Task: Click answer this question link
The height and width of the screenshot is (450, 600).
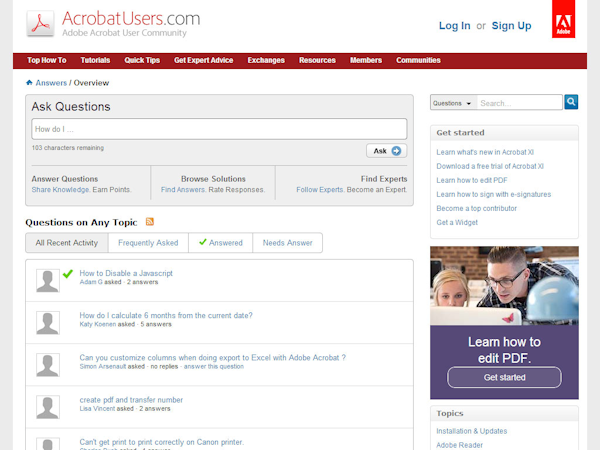Action: pos(214,366)
